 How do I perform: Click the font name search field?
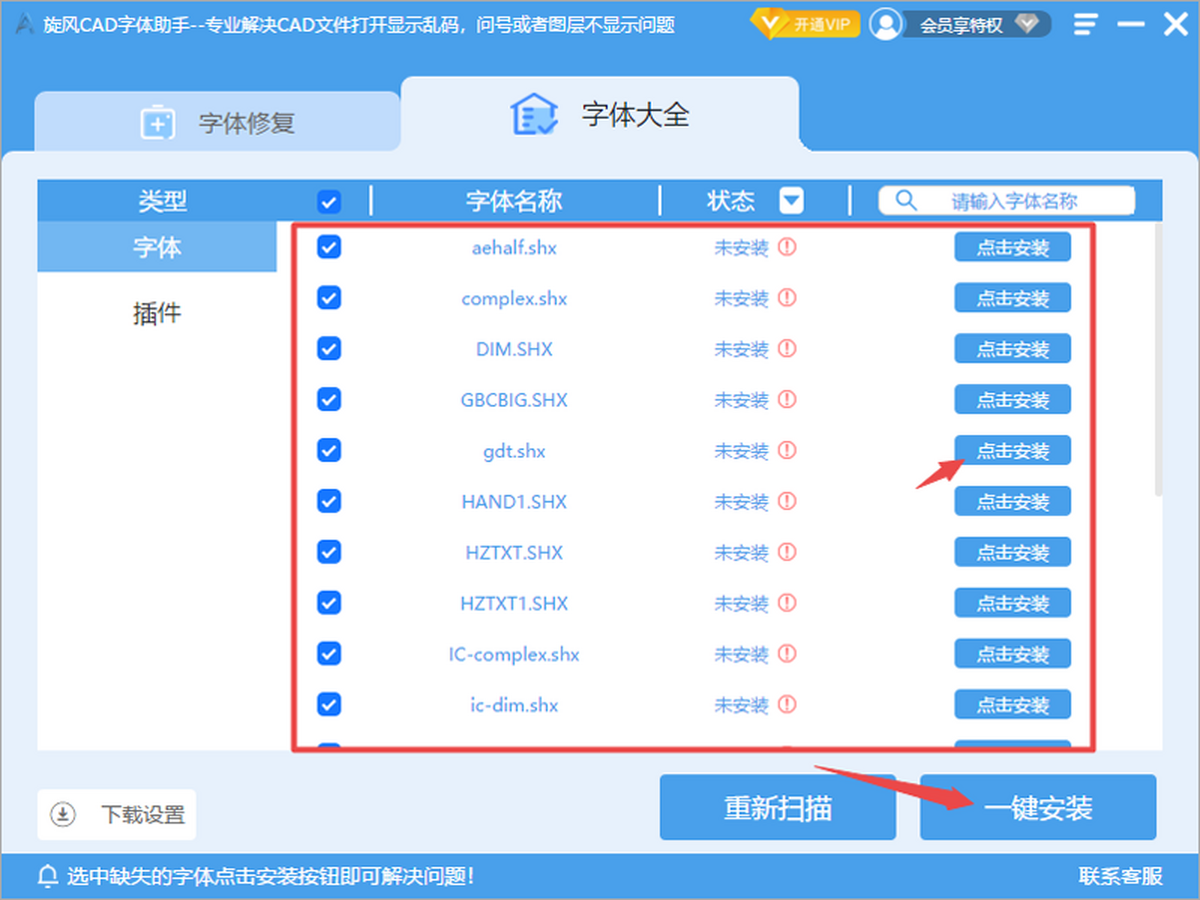[1007, 200]
